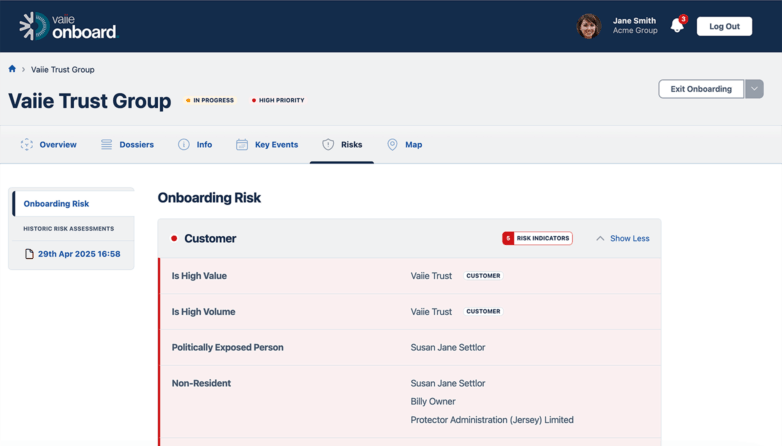Switch to the Dossiers tab

coord(136,145)
